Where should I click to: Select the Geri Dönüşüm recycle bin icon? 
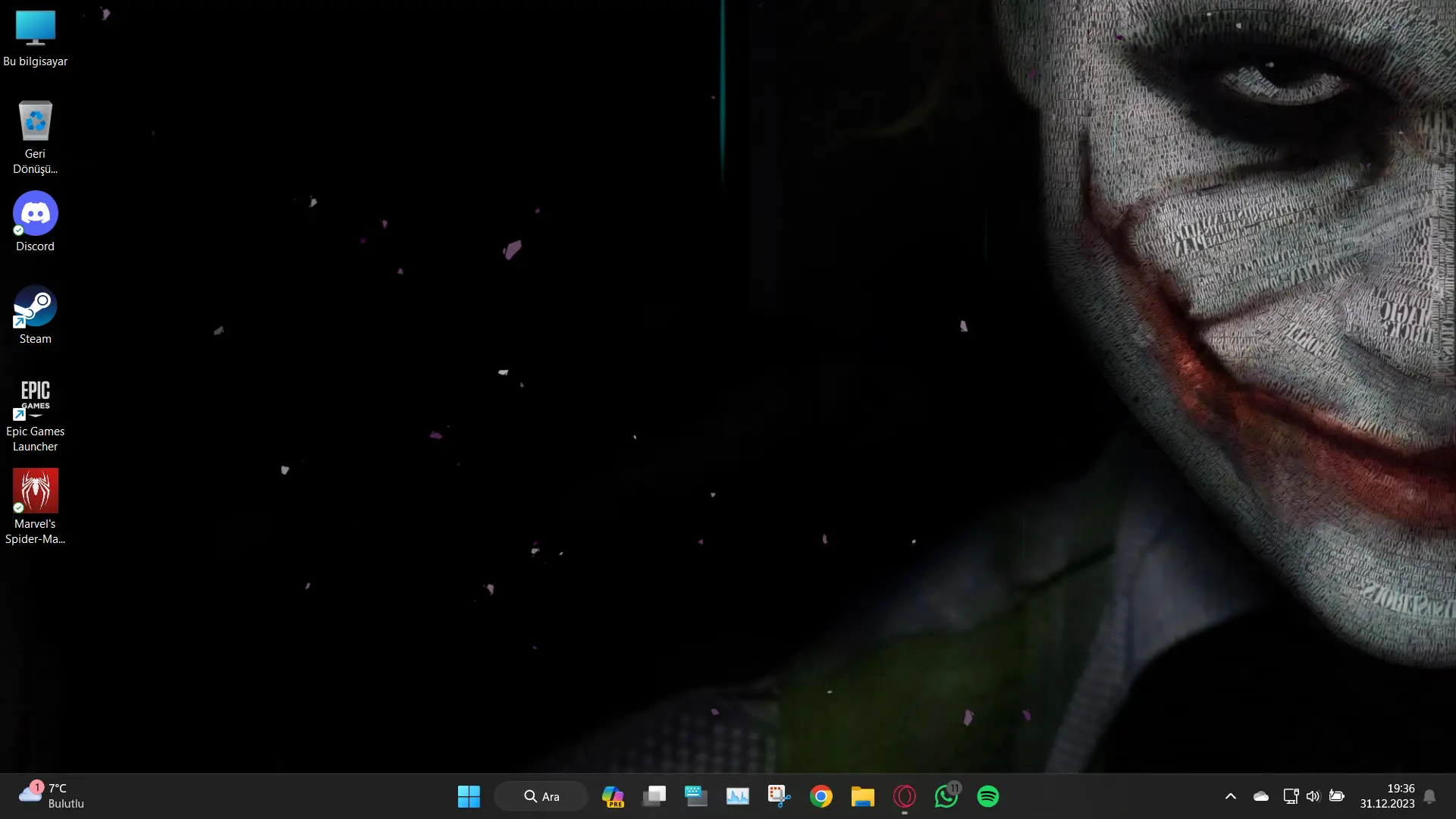coord(35,137)
